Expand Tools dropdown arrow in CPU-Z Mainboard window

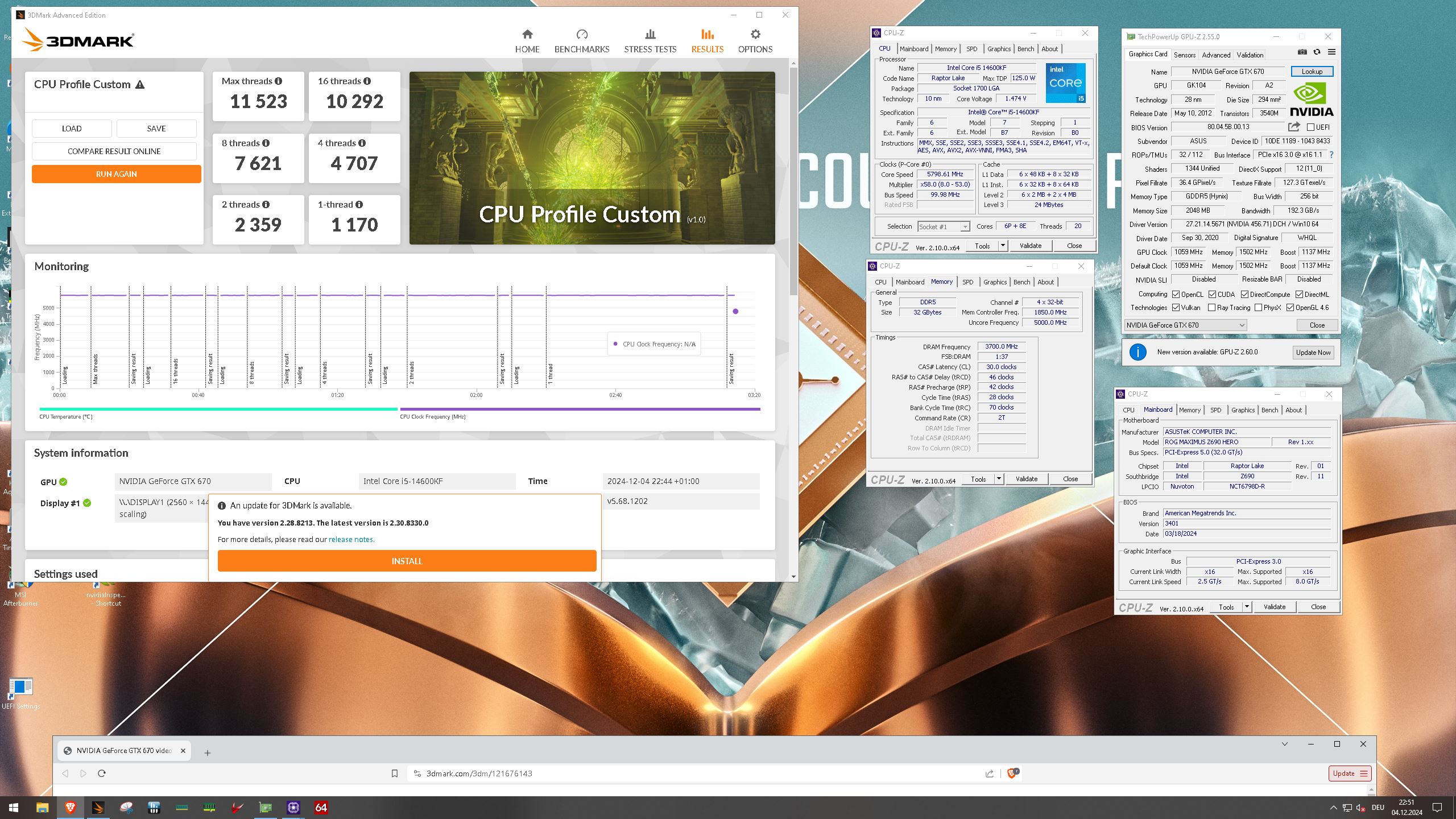coord(1247,607)
